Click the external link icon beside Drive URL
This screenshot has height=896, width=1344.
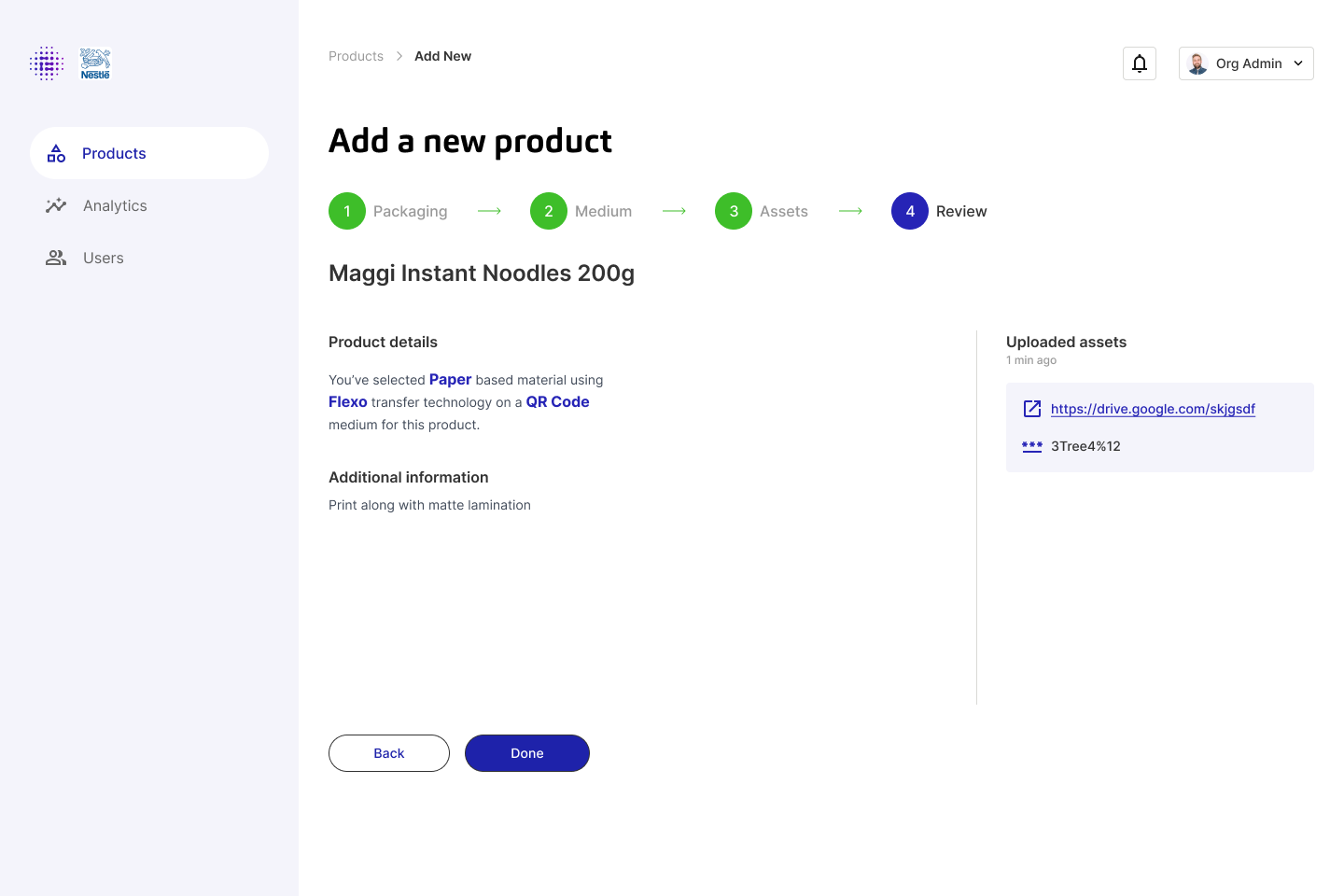(x=1032, y=409)
